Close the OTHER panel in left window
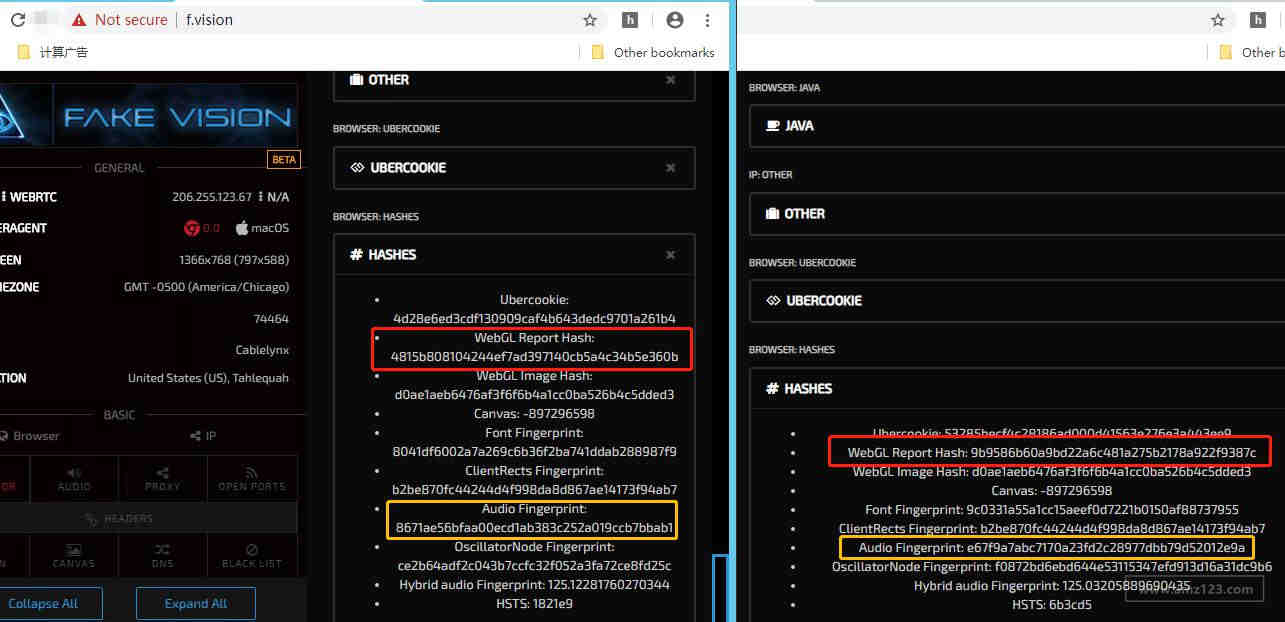The height and width of the screenshot is (622, 1285). pos(670,80)
